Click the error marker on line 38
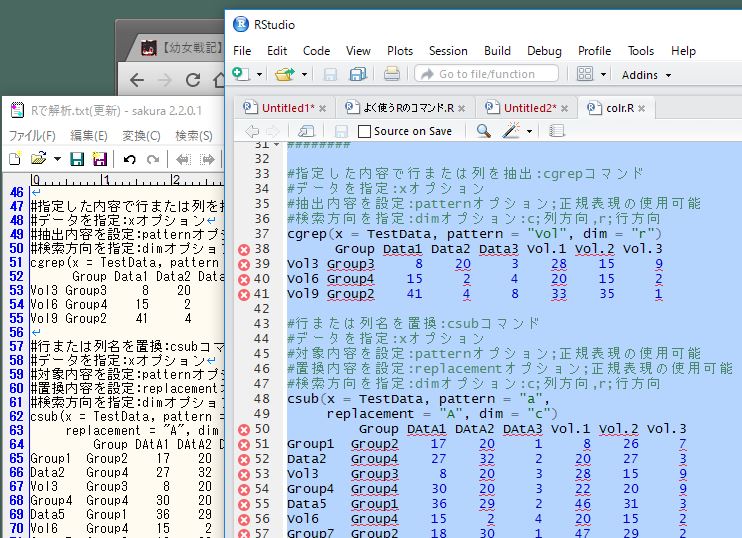742x538 pixels. [244, 249]
